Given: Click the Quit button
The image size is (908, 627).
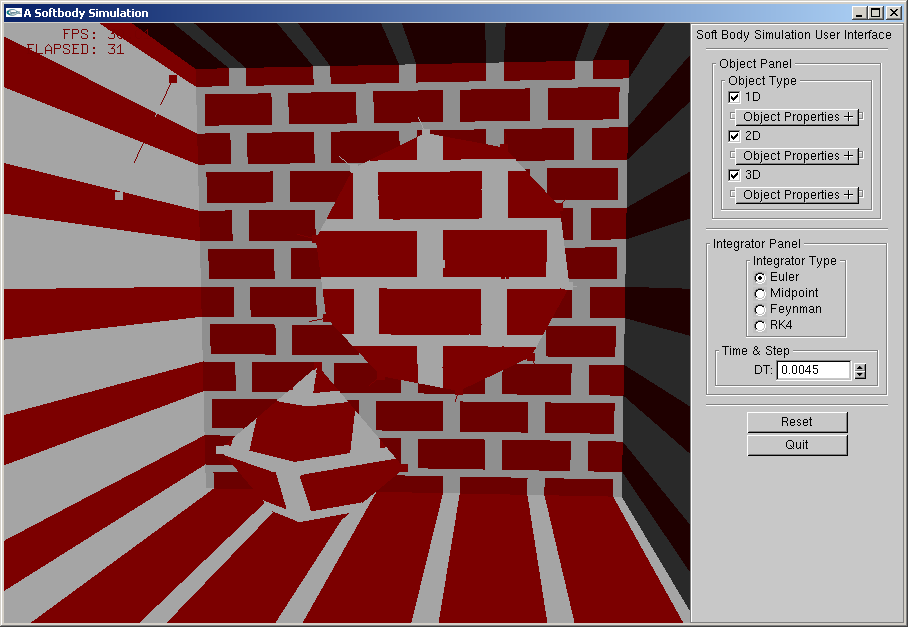Looking at the screenshot, I should [797, 445].
